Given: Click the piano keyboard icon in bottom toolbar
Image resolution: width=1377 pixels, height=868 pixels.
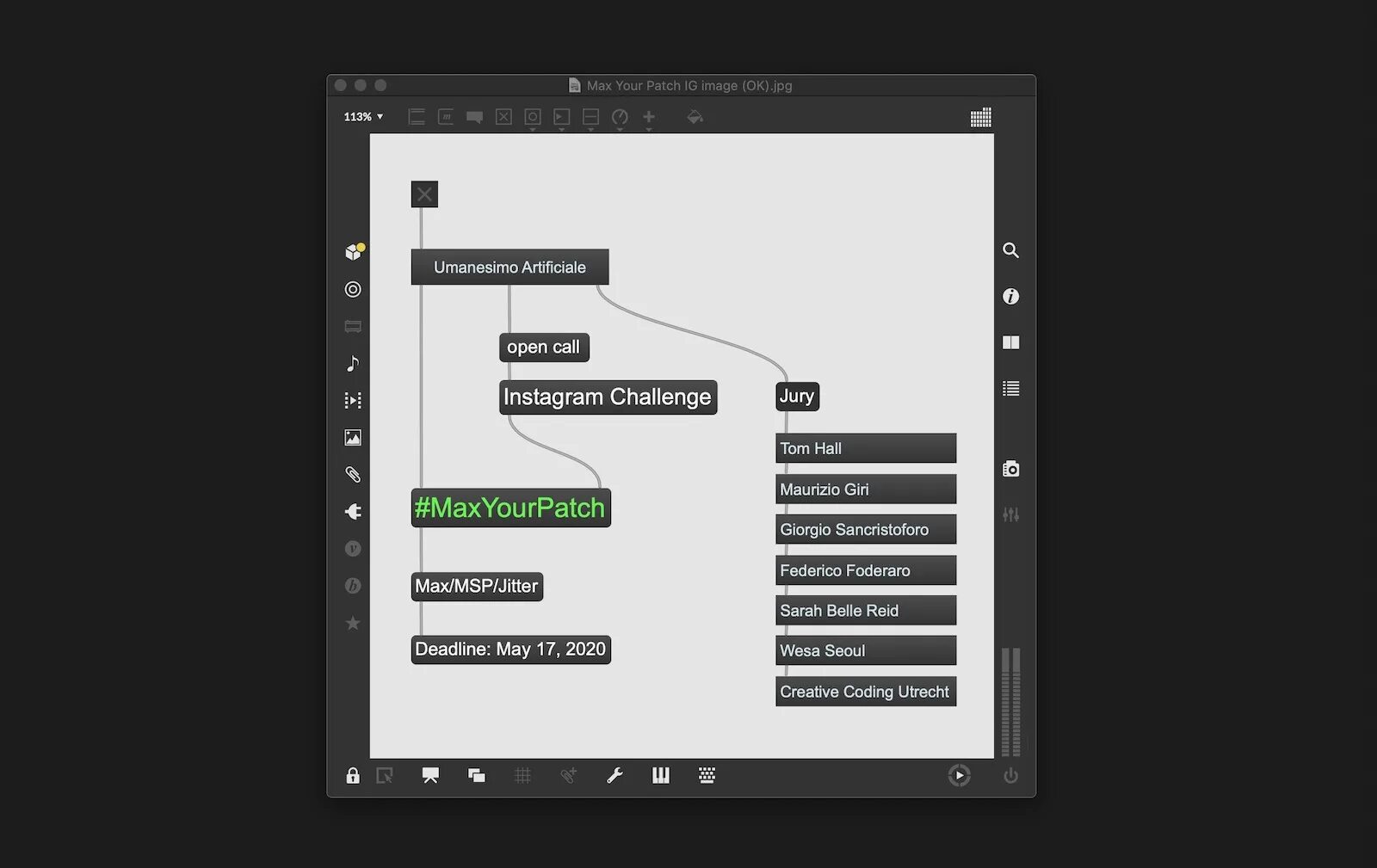Looking at the screenshot, I should pyautogui.click(x=661, y=776).
